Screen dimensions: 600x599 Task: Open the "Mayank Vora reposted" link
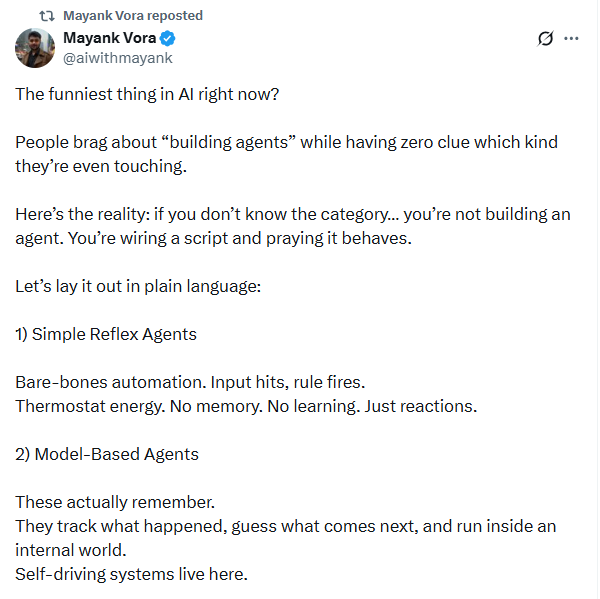[x=132, y=16]
